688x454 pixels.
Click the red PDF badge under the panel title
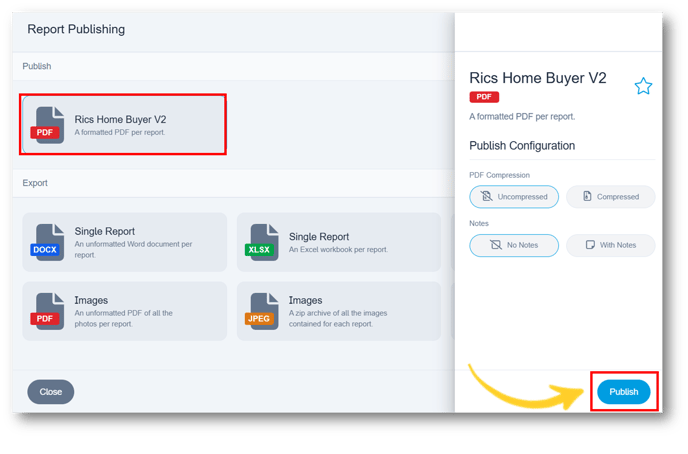pos(484,97)
